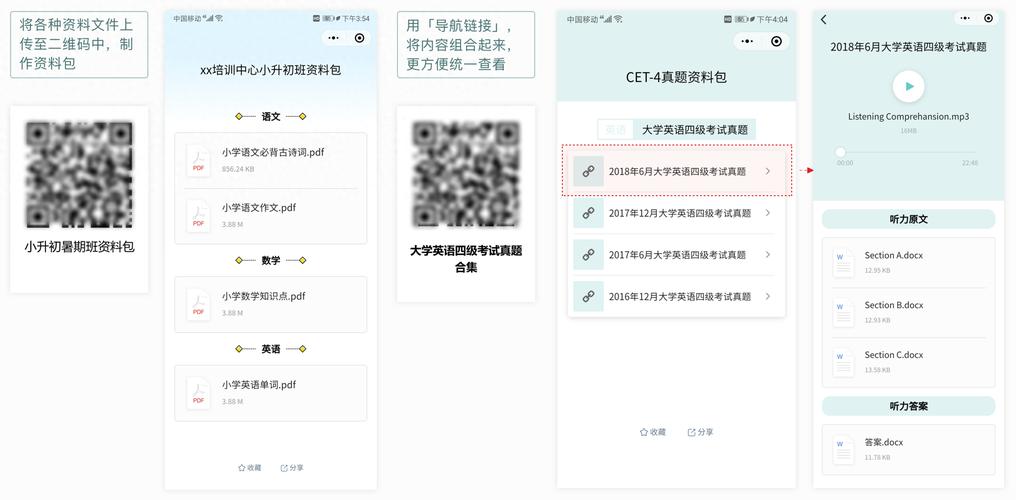Open the more (…) menu on CET-4 screen
The height and width of the screenshot is (500, 1016).
pos(746,41)
